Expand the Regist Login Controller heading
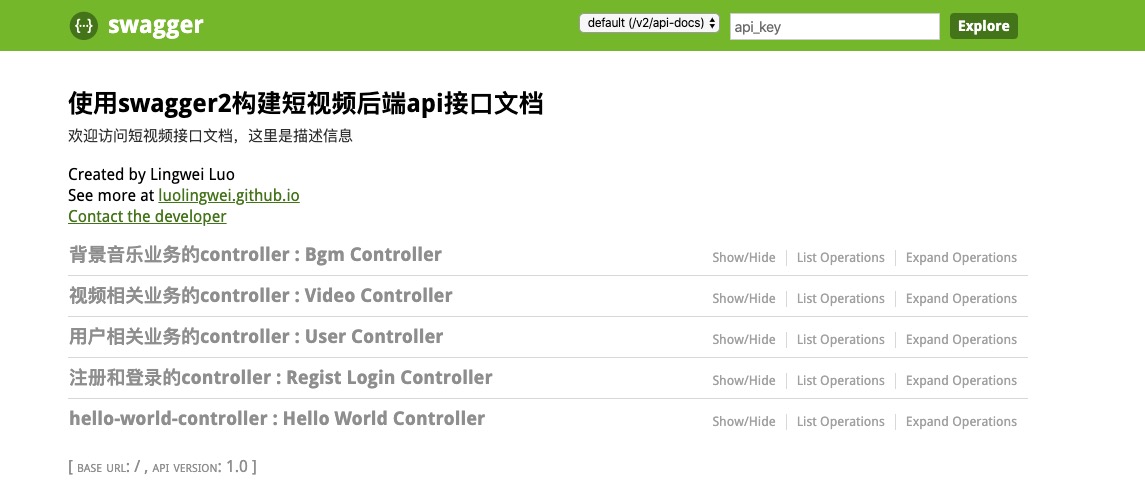 [x=280, y=377]
